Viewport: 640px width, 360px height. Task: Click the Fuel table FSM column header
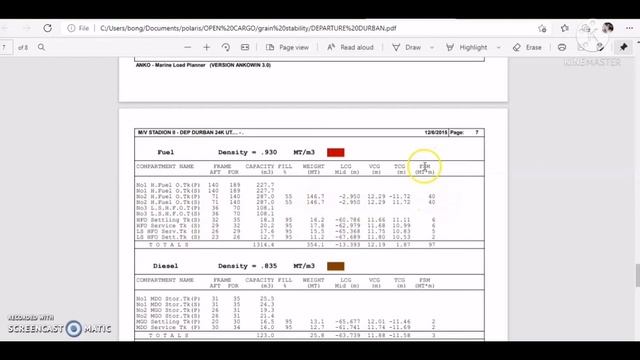424,169
